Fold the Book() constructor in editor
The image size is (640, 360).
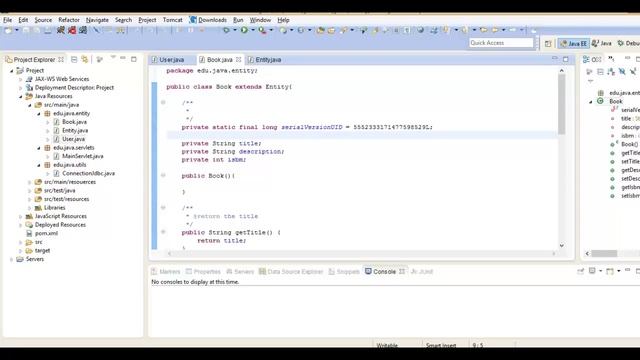tap(163, 175)
